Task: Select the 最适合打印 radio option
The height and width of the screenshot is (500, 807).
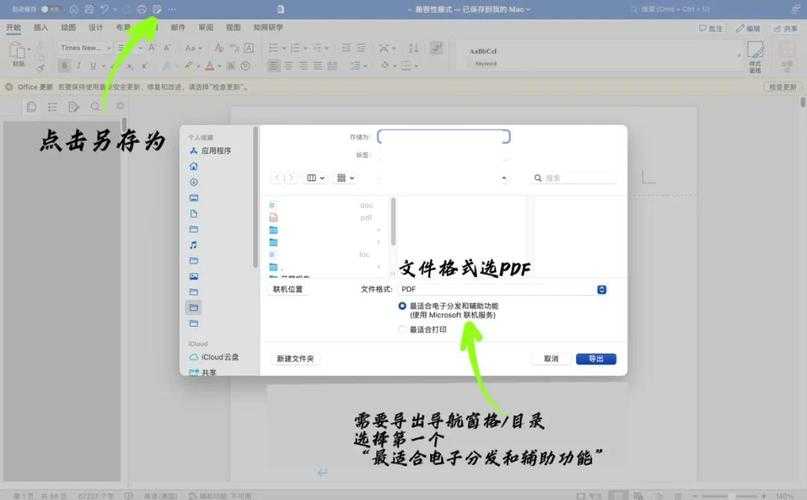Action: [402, 329]
